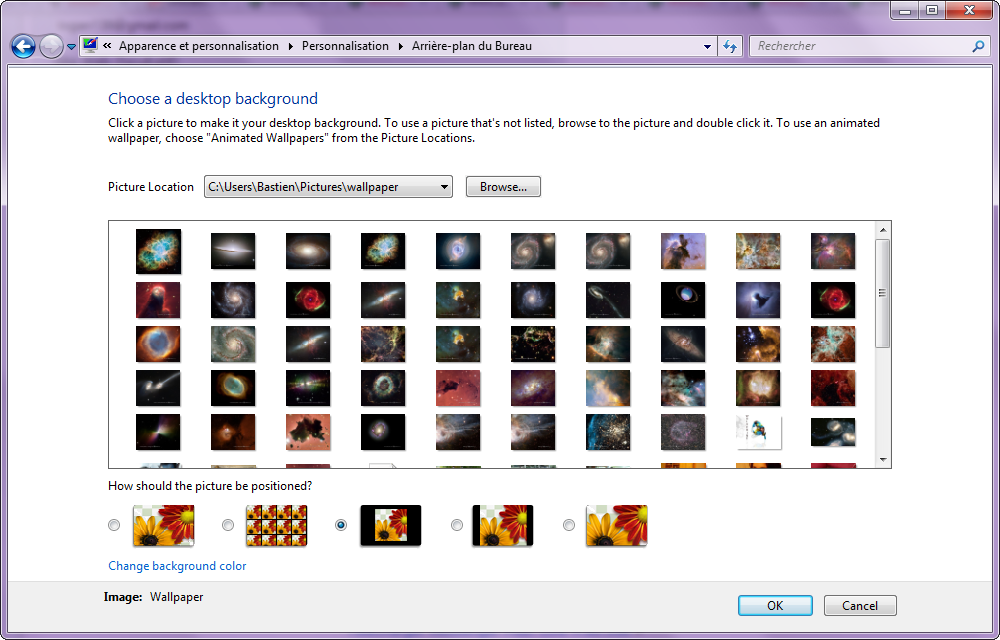Choose the tiled flowers position preview

tap(276, 525)
